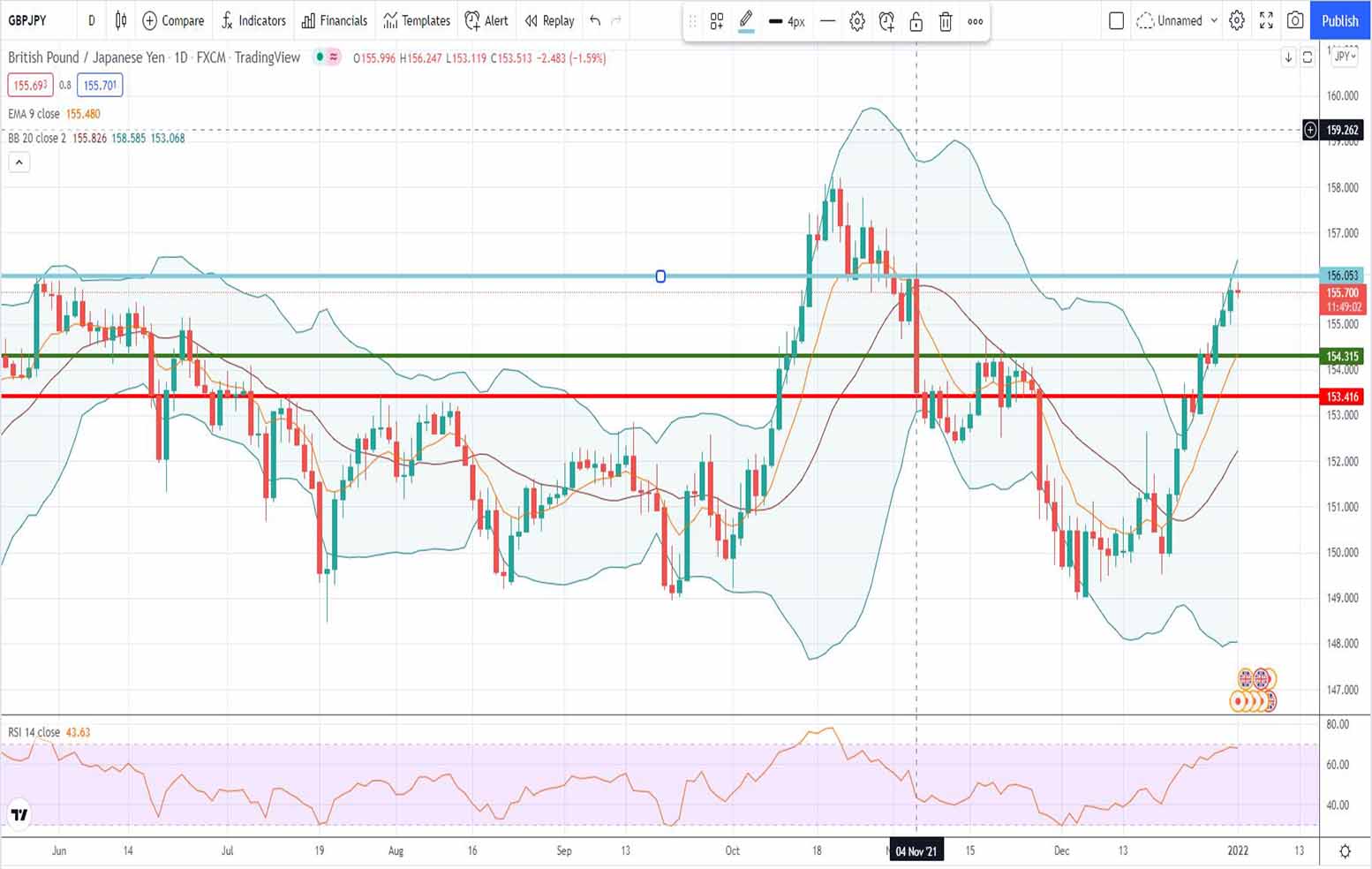
Task: Open the Financials menu
Action: [x=334, y=20]
